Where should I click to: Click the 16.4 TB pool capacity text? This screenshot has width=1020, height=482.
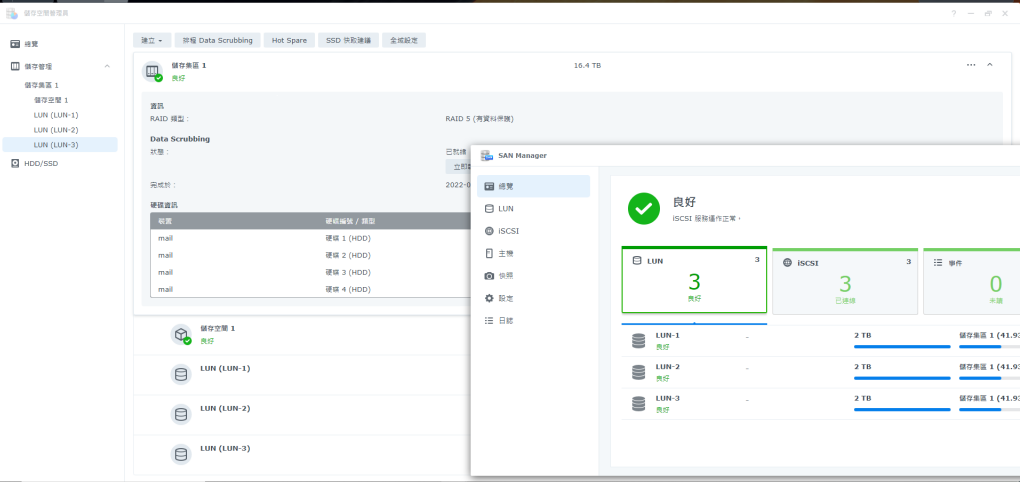tap(587, 66)
